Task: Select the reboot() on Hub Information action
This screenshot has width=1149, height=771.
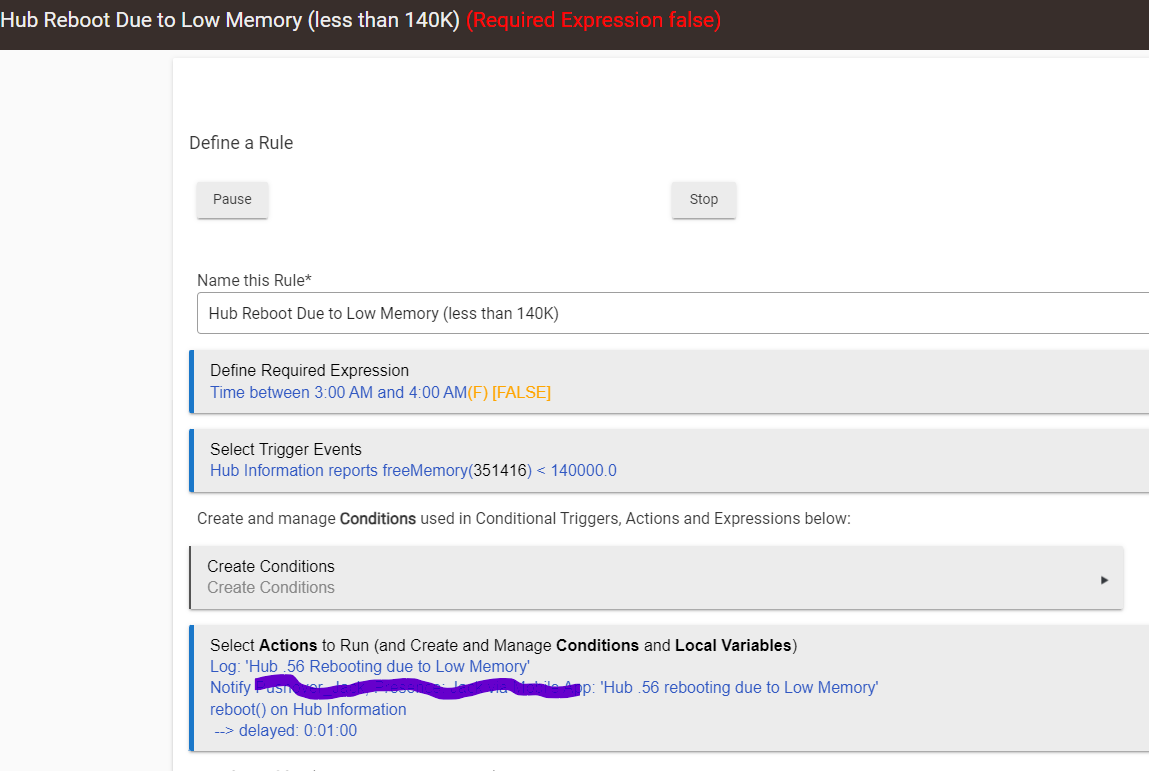Action: pos(308,709)
